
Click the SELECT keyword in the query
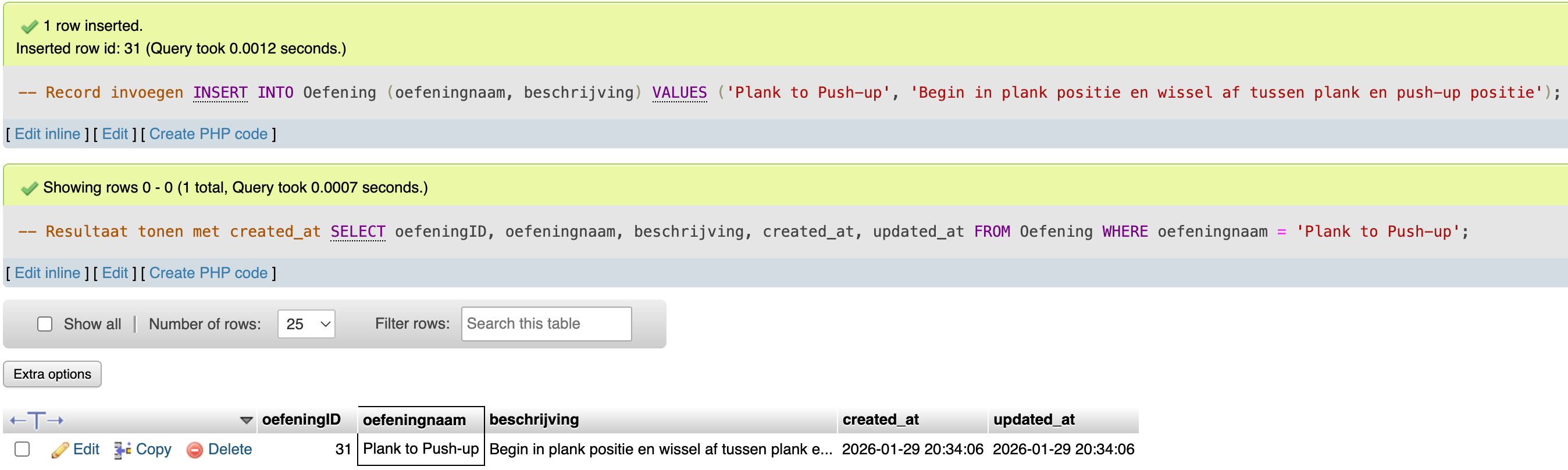357,232
